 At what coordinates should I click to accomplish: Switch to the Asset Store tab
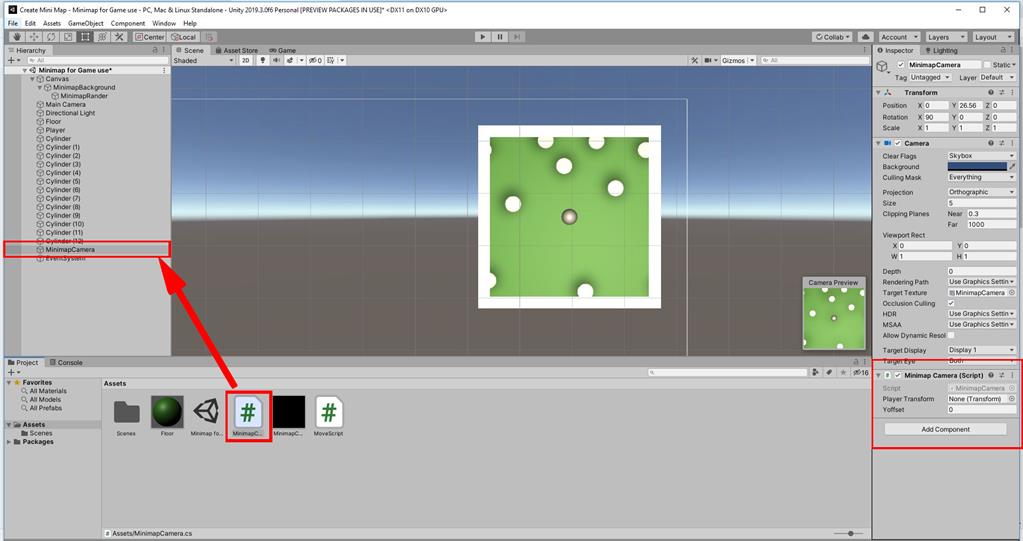coord(236,50)
